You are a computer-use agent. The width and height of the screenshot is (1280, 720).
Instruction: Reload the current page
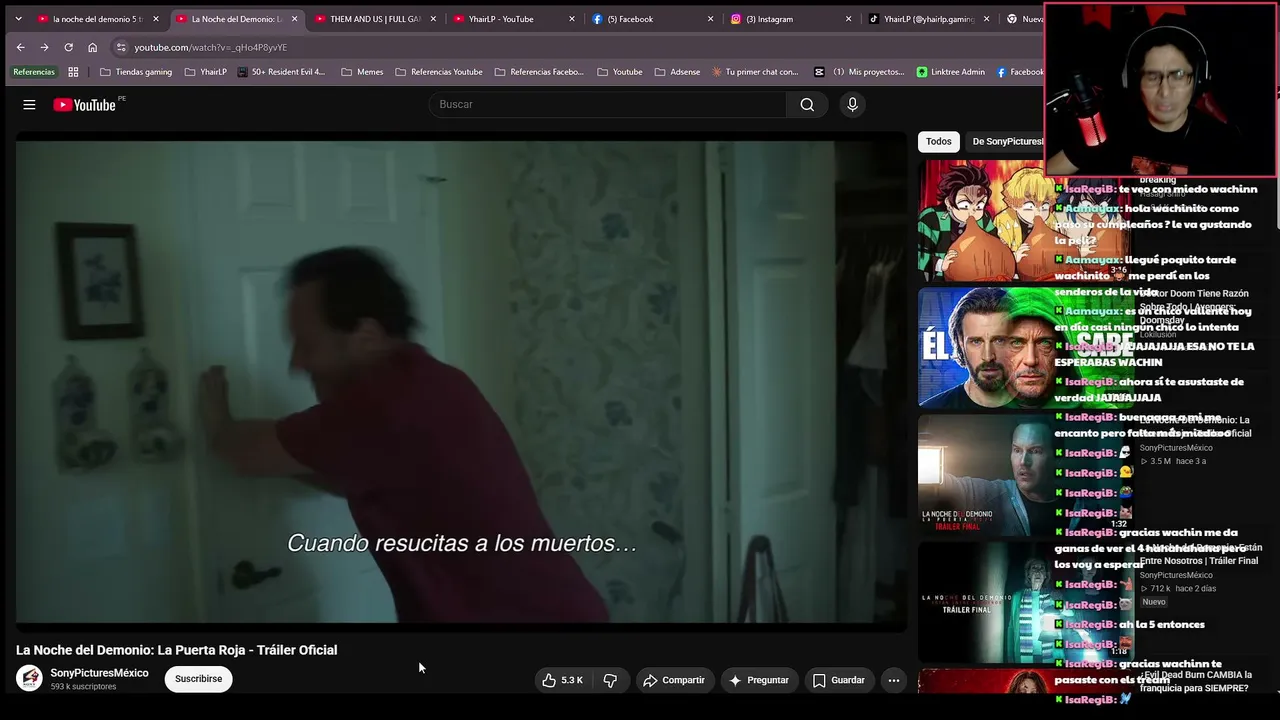point(68,47)
